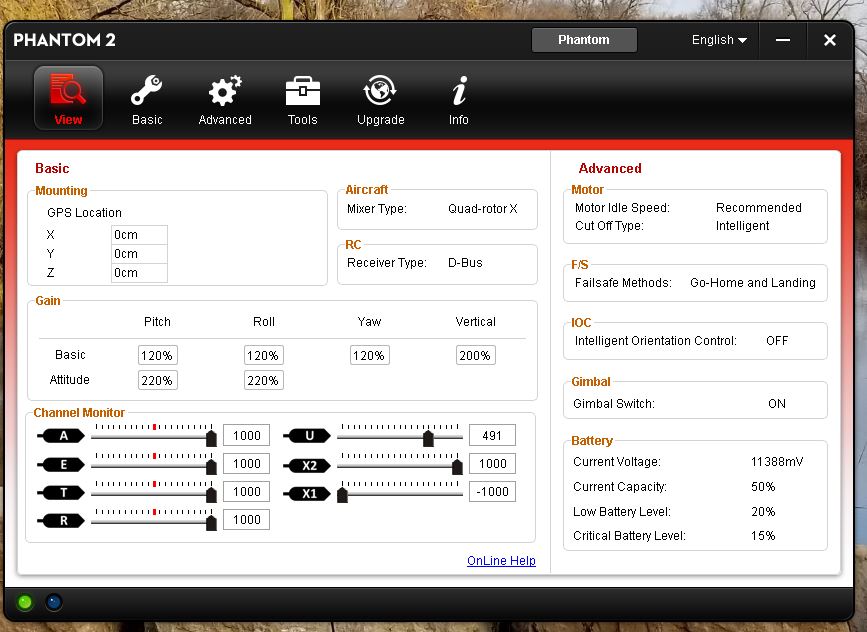Click the channel A value box
This screenshot has height=632, width=867.
247,435
